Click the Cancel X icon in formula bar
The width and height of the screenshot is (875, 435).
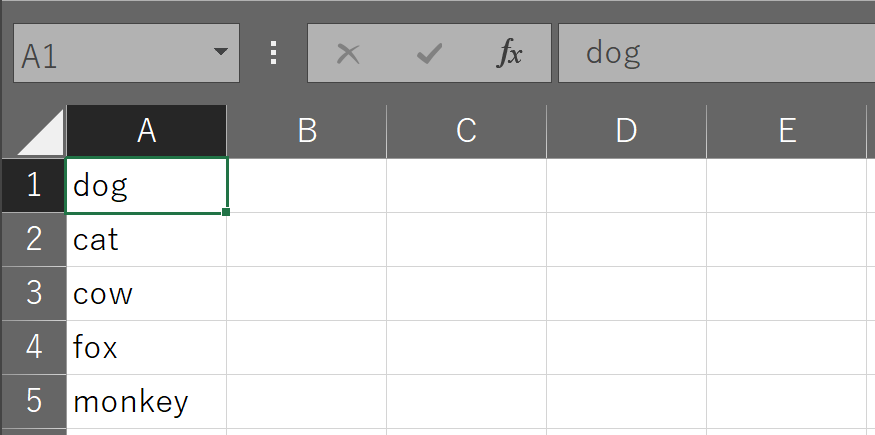[x=348, y=54]
